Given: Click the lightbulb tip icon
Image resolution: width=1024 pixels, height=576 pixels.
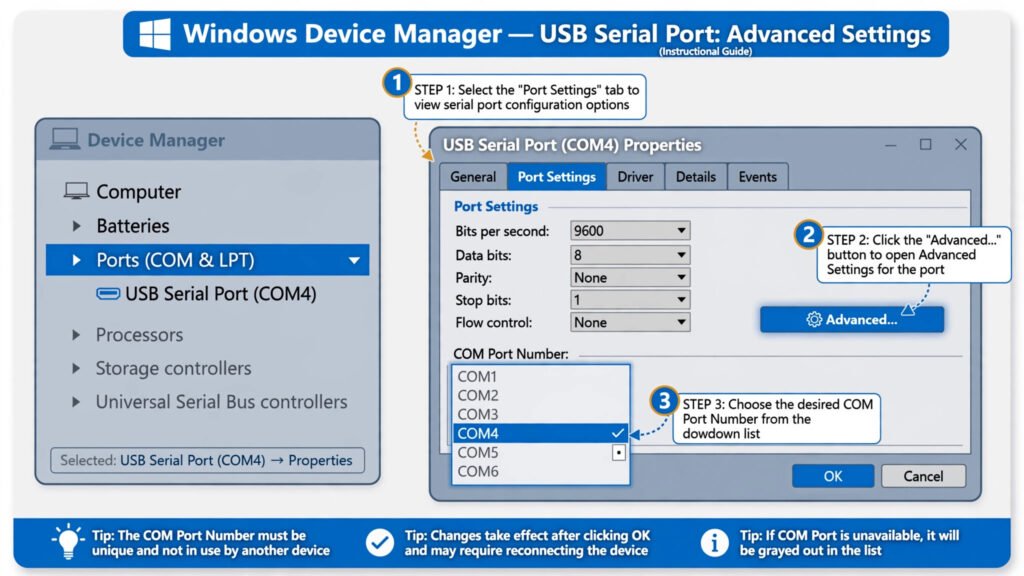Looking at the screenshot, I should click(68, 542).
